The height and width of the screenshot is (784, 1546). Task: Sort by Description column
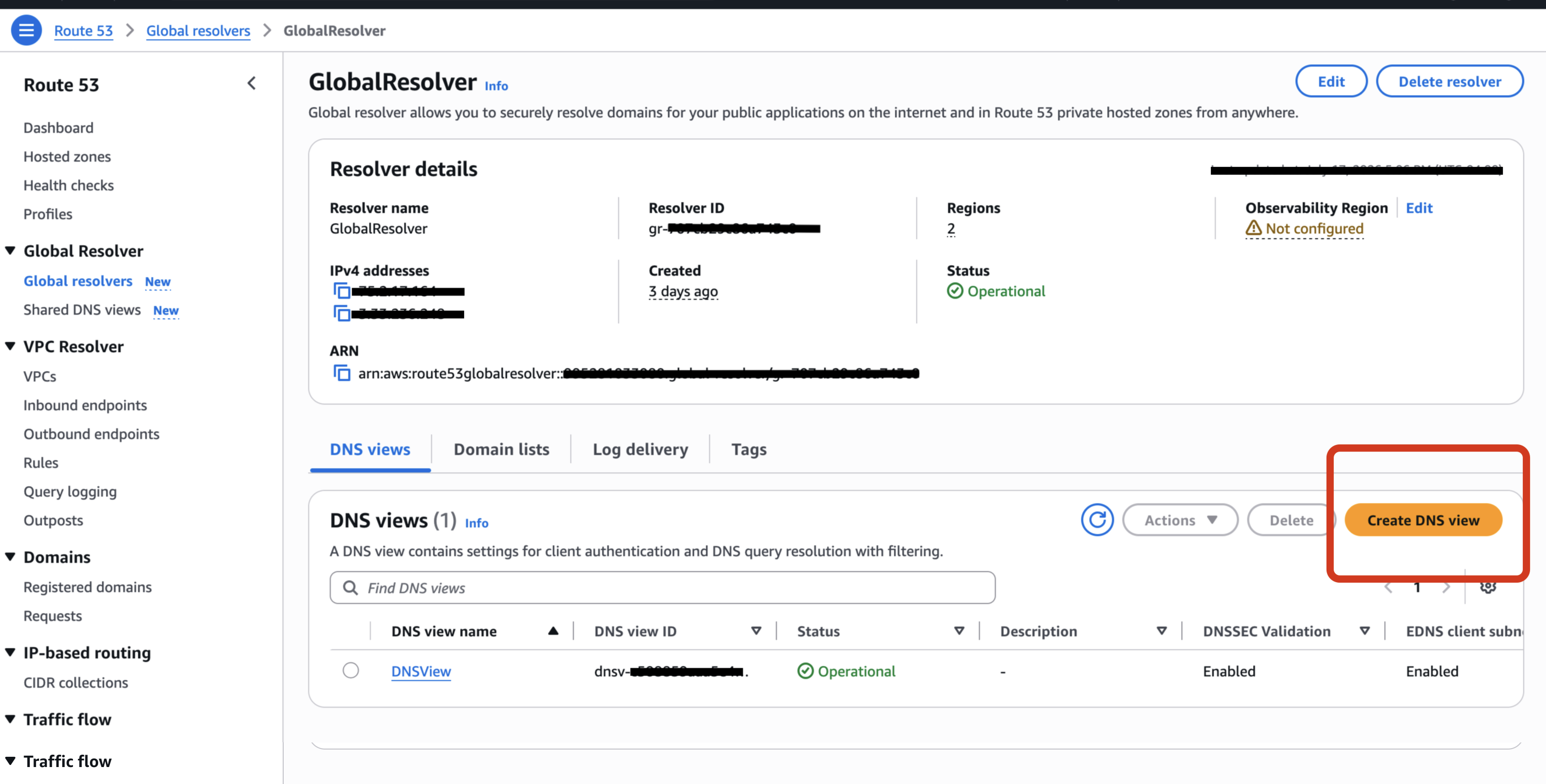point(1162,631)
